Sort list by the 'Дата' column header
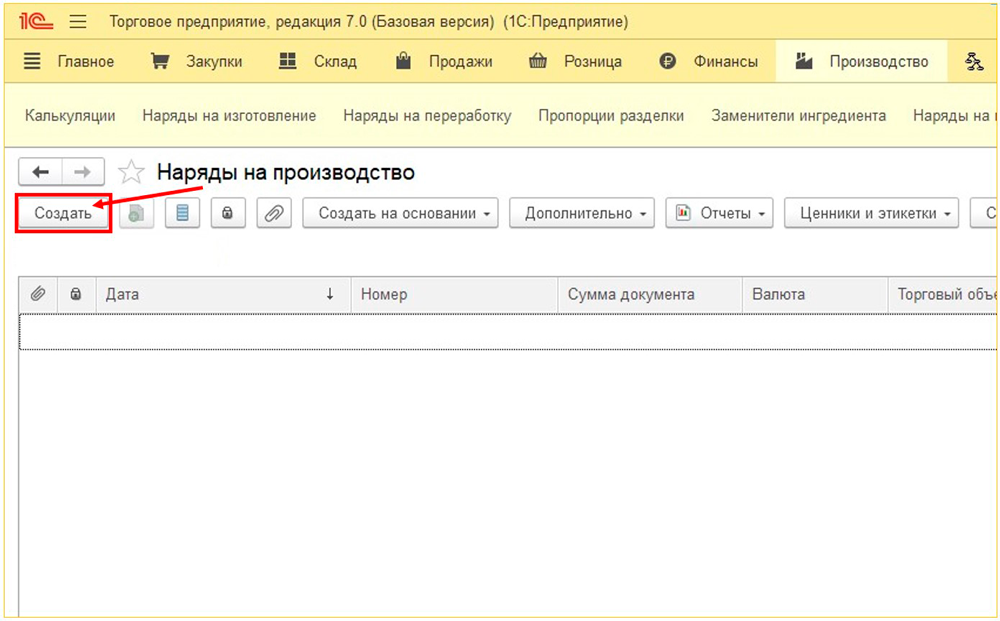1000x621 pixels. point(220,294)
